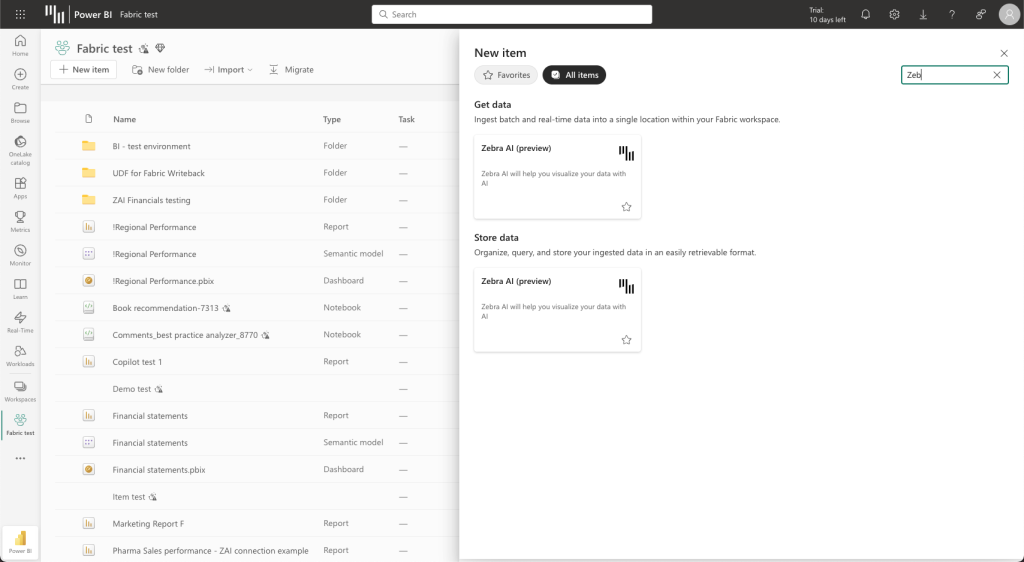
Task: Click the share feedback icon in header
Action: click(x=980, y=14)
